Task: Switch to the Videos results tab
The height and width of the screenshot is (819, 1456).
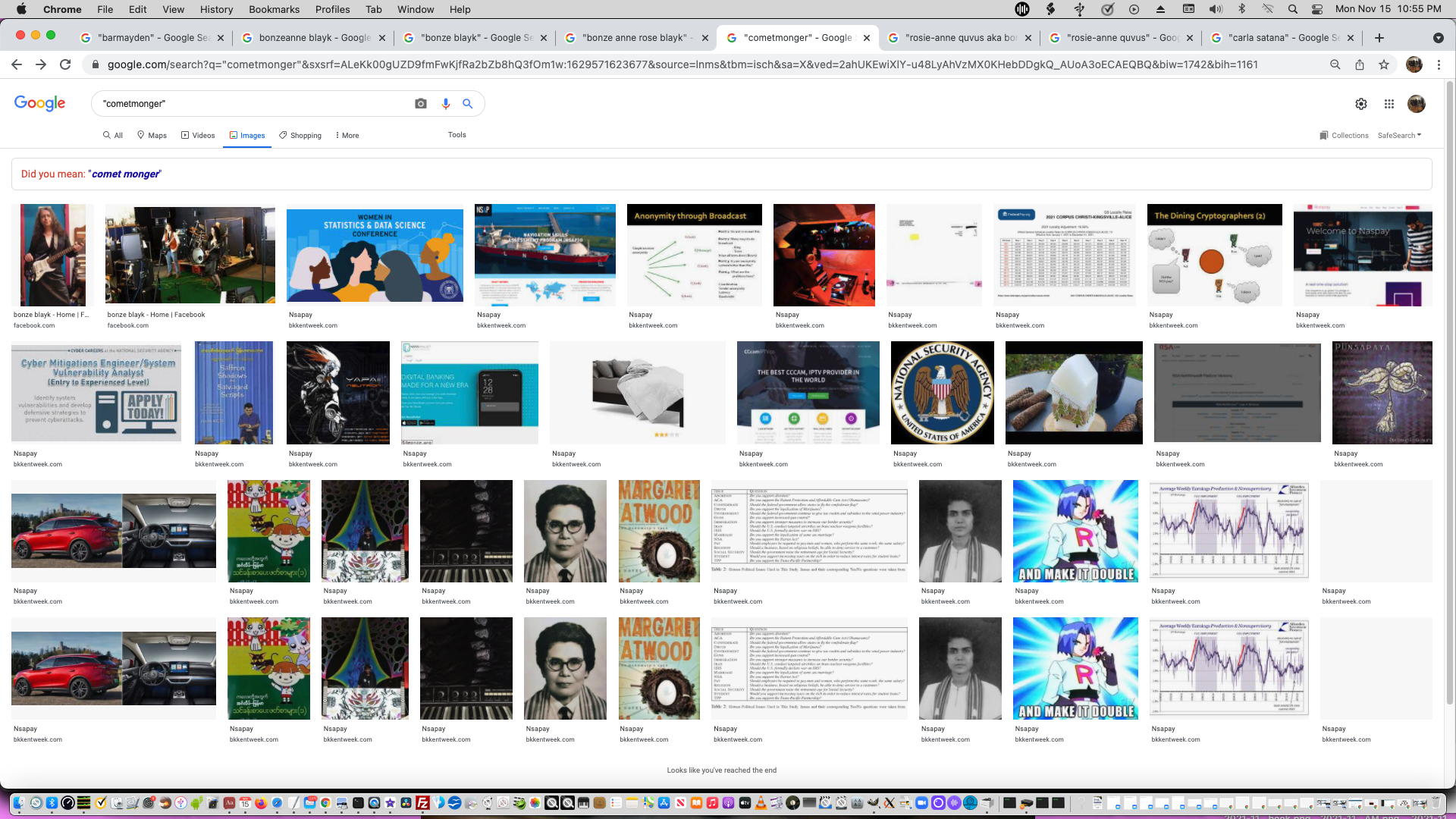Action: point(198,136)
